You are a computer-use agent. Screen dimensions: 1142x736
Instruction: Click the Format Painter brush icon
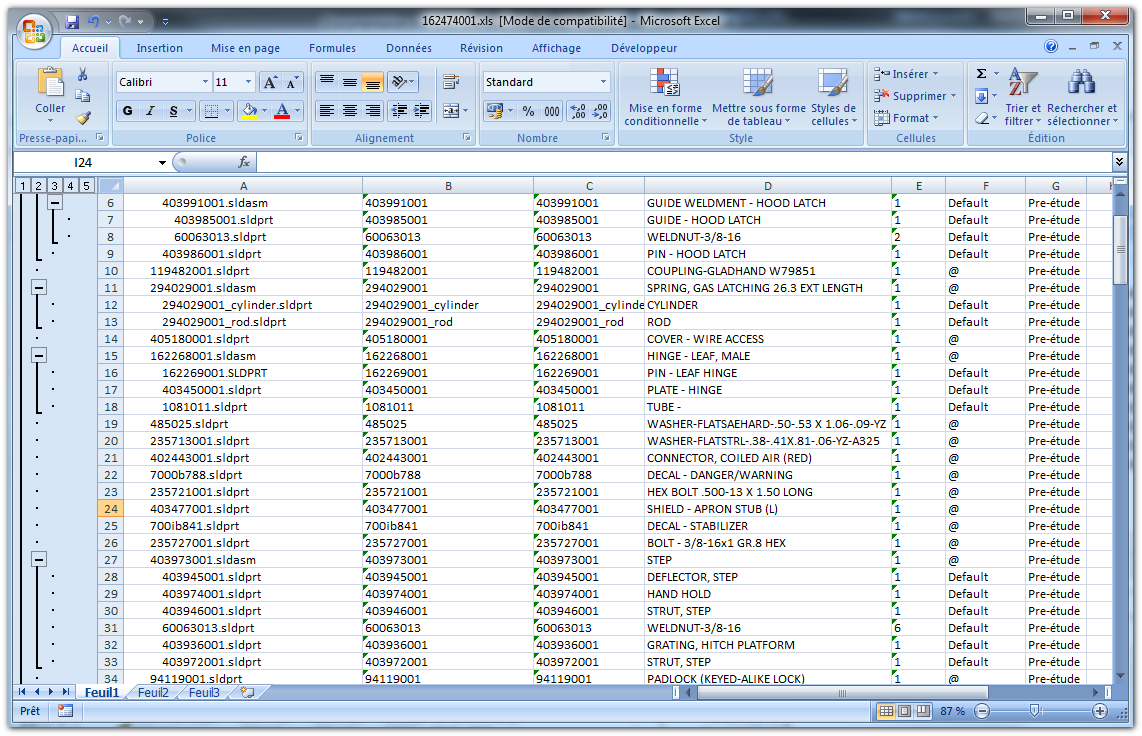tap(83, 117)
